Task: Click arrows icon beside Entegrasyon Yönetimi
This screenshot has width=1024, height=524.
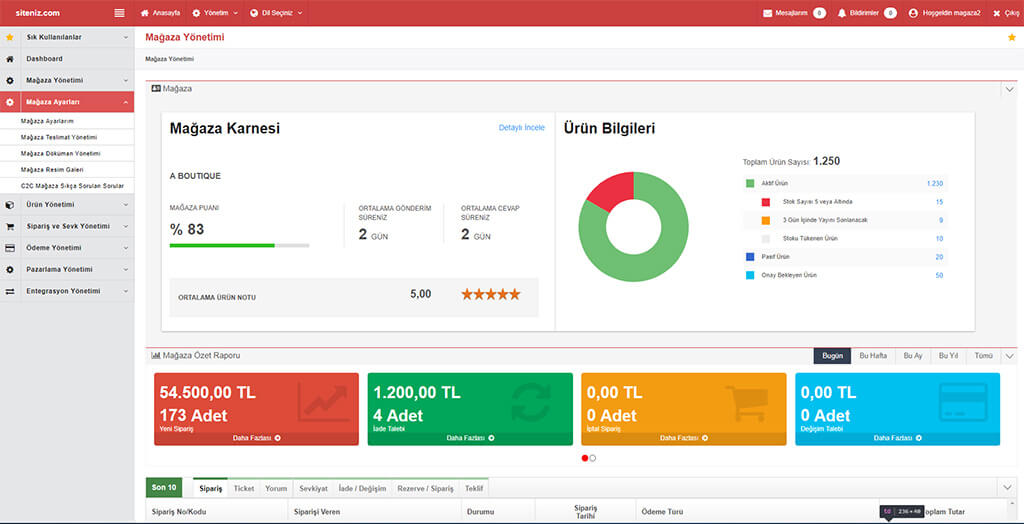Action: pyautogui.click(x=9, y=291)
